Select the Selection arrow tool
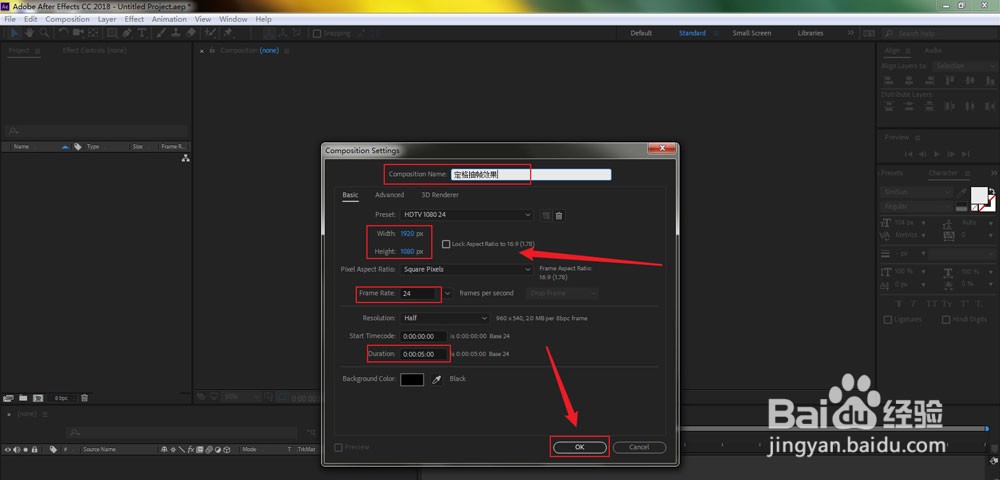The width and height of the screenshot is (1000, 480). [x=15, y=33]
